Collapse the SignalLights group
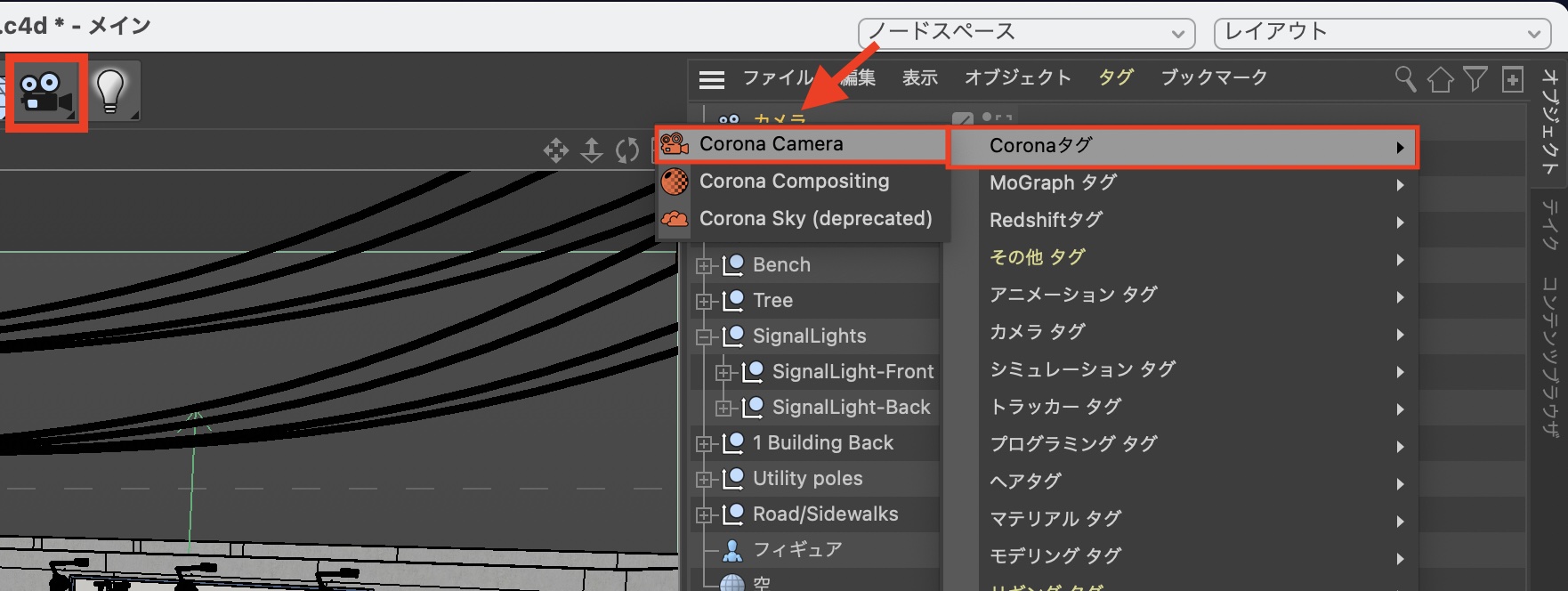The image size is (1568, 591). point(704,336)
